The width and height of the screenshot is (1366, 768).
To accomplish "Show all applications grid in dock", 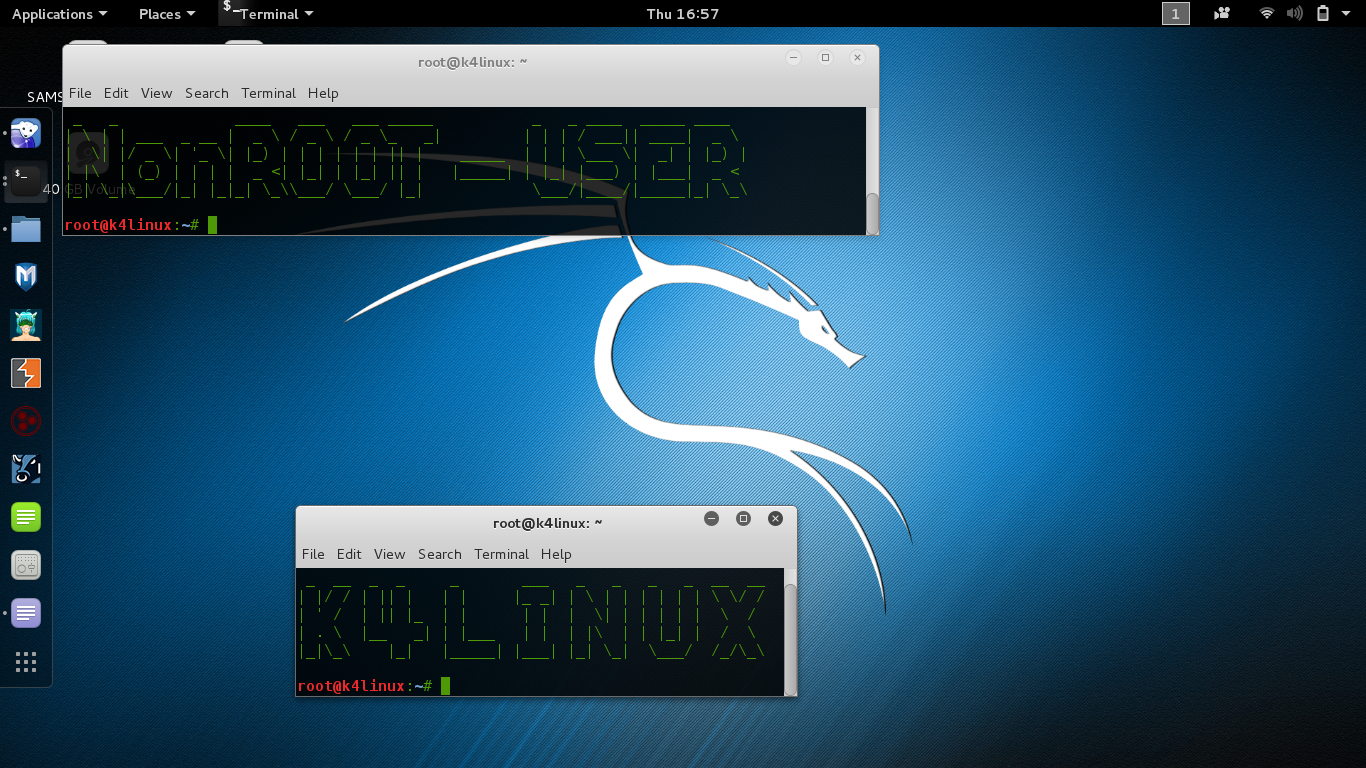I will [26, 662].
